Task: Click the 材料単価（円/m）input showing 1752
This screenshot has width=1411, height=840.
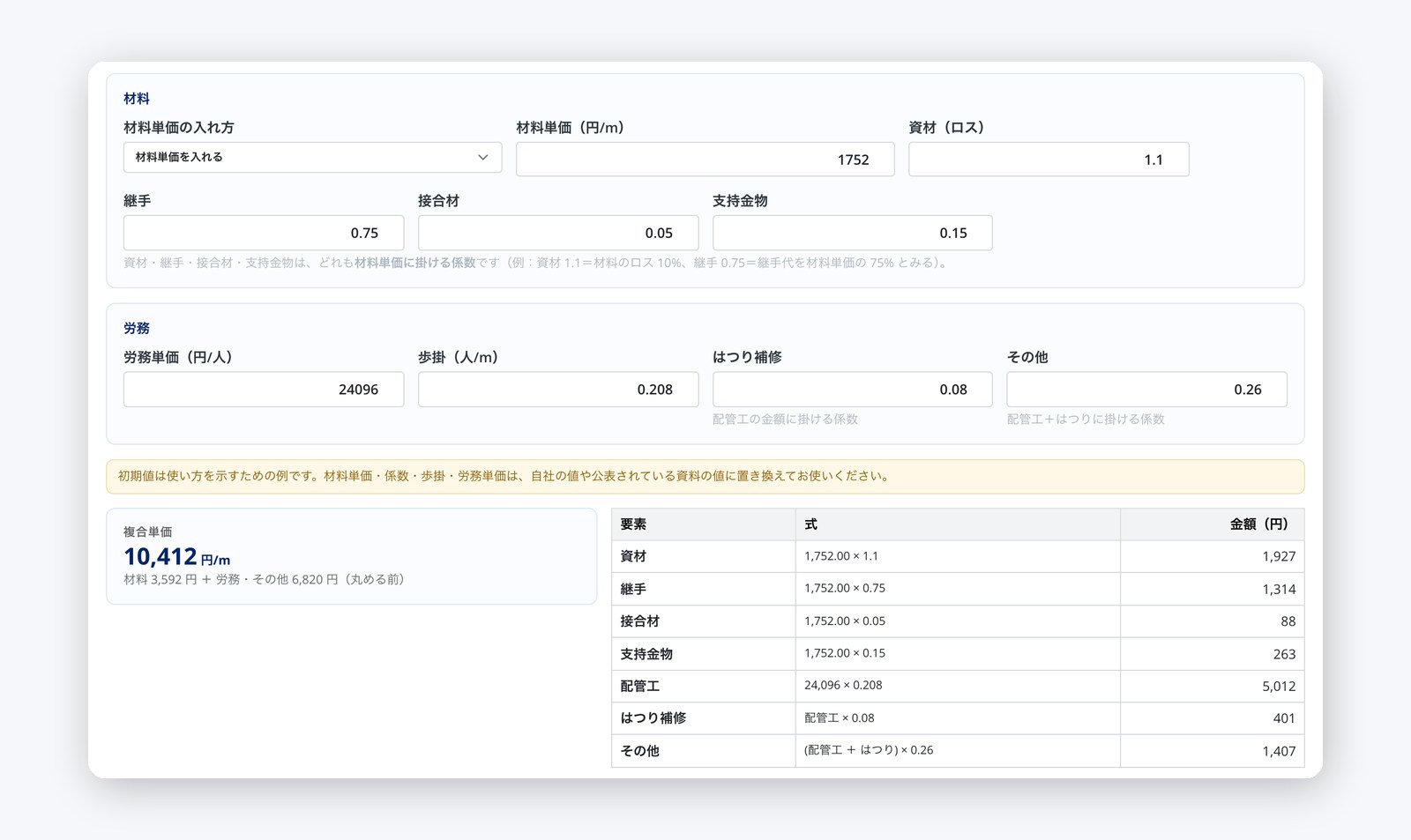Action: [705, 160]
